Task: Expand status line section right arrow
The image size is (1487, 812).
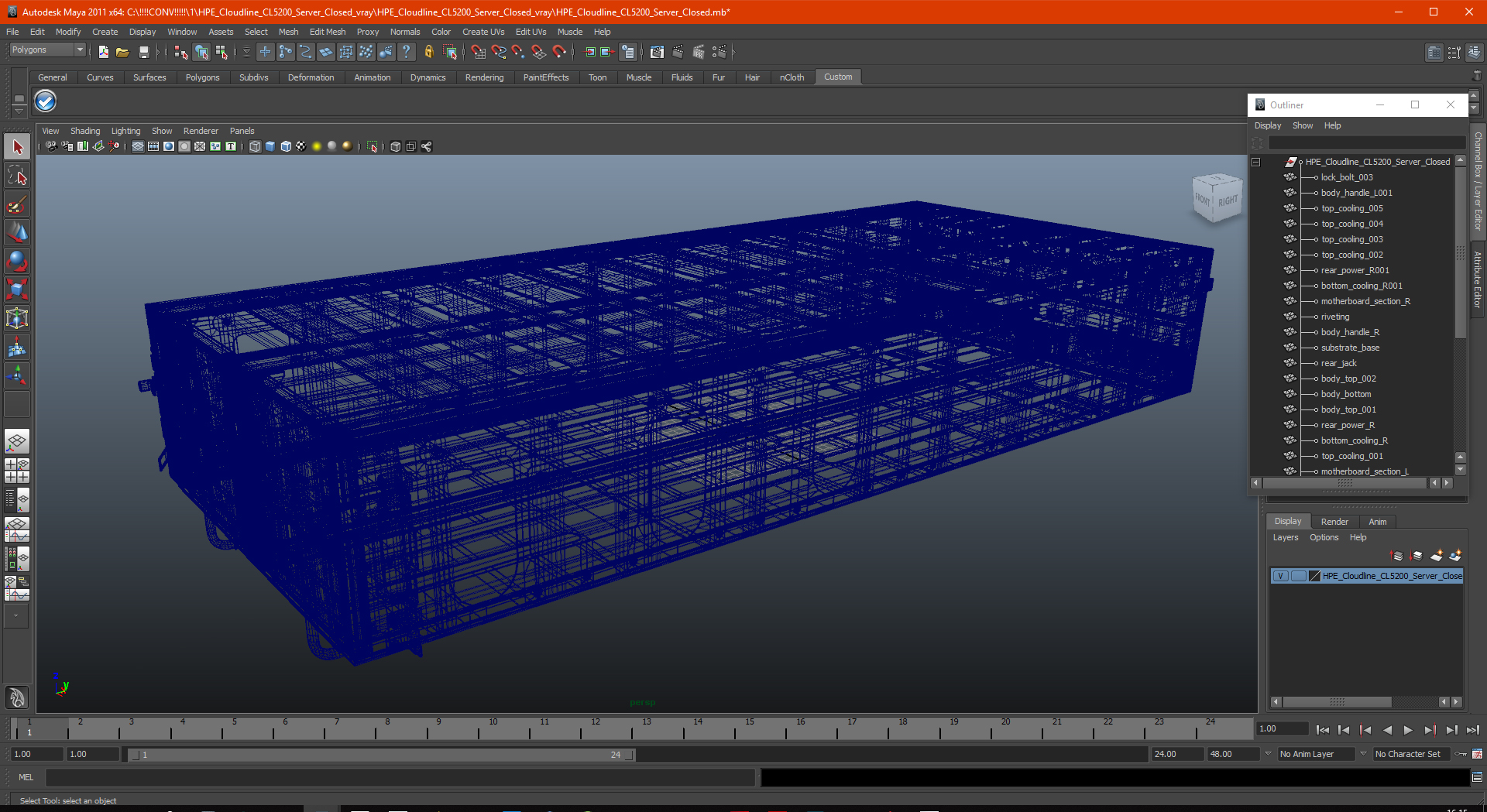Action: tap(733, 52)
